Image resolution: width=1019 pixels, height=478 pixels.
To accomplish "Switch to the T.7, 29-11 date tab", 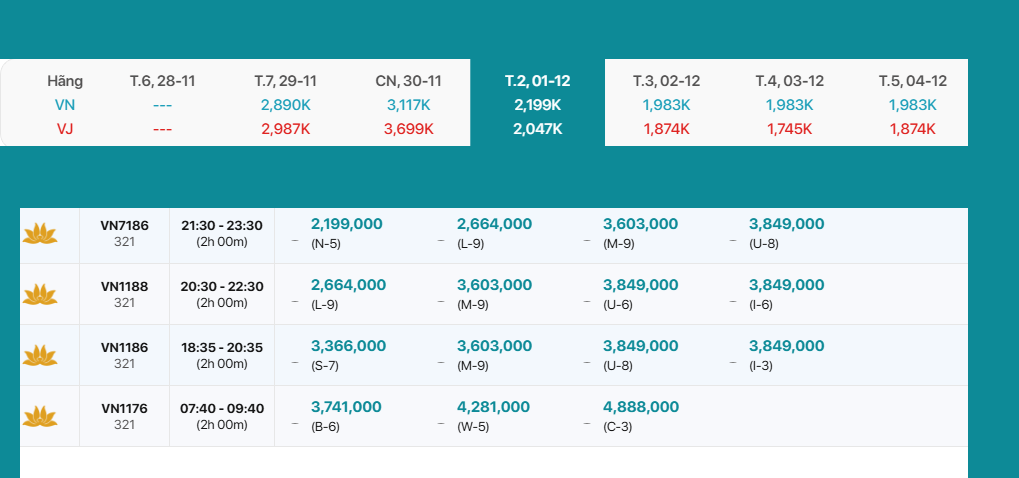I will pyautogui.click(x=285, y=81).
